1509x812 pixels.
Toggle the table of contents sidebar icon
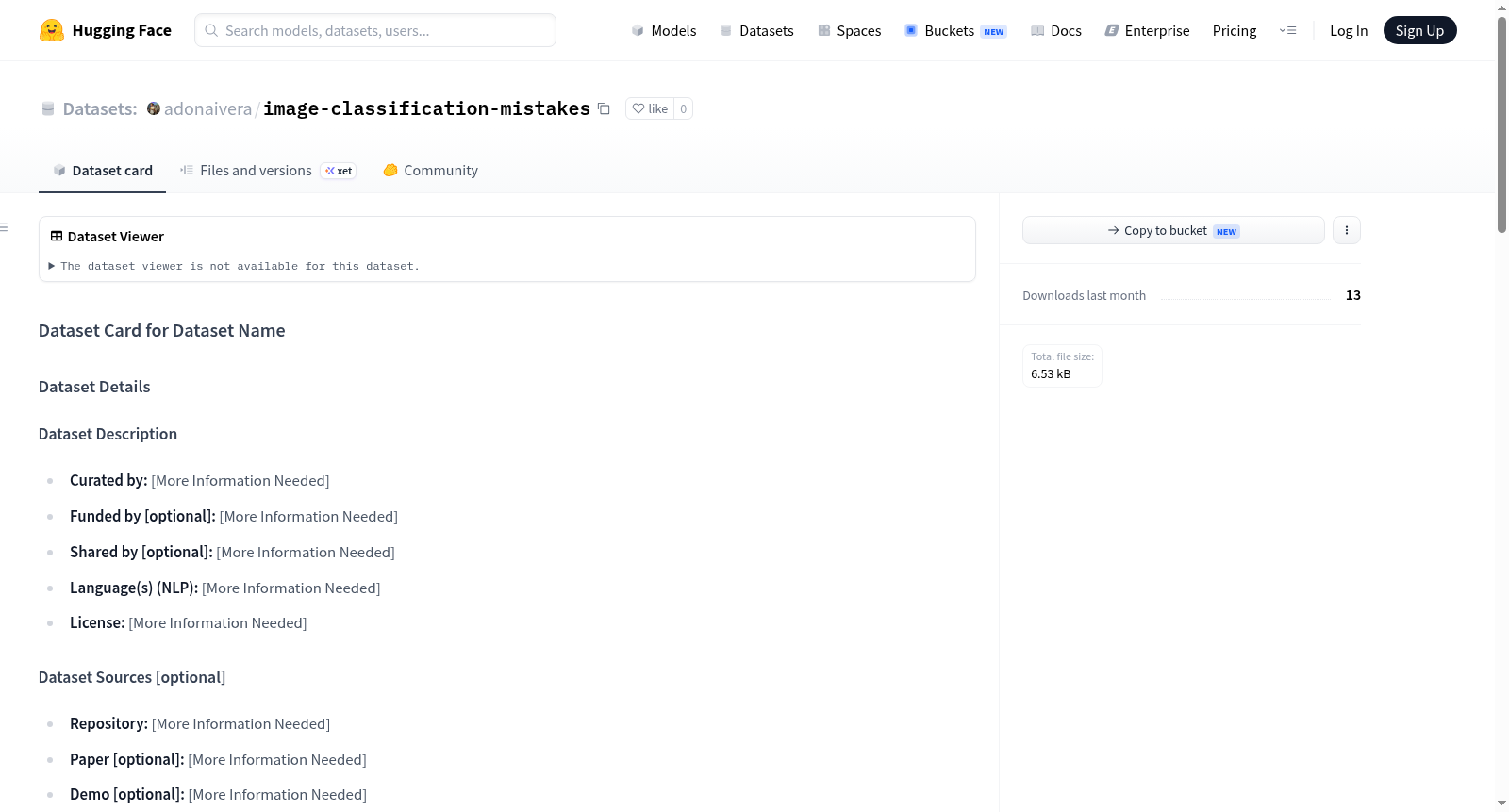(5, 227)
